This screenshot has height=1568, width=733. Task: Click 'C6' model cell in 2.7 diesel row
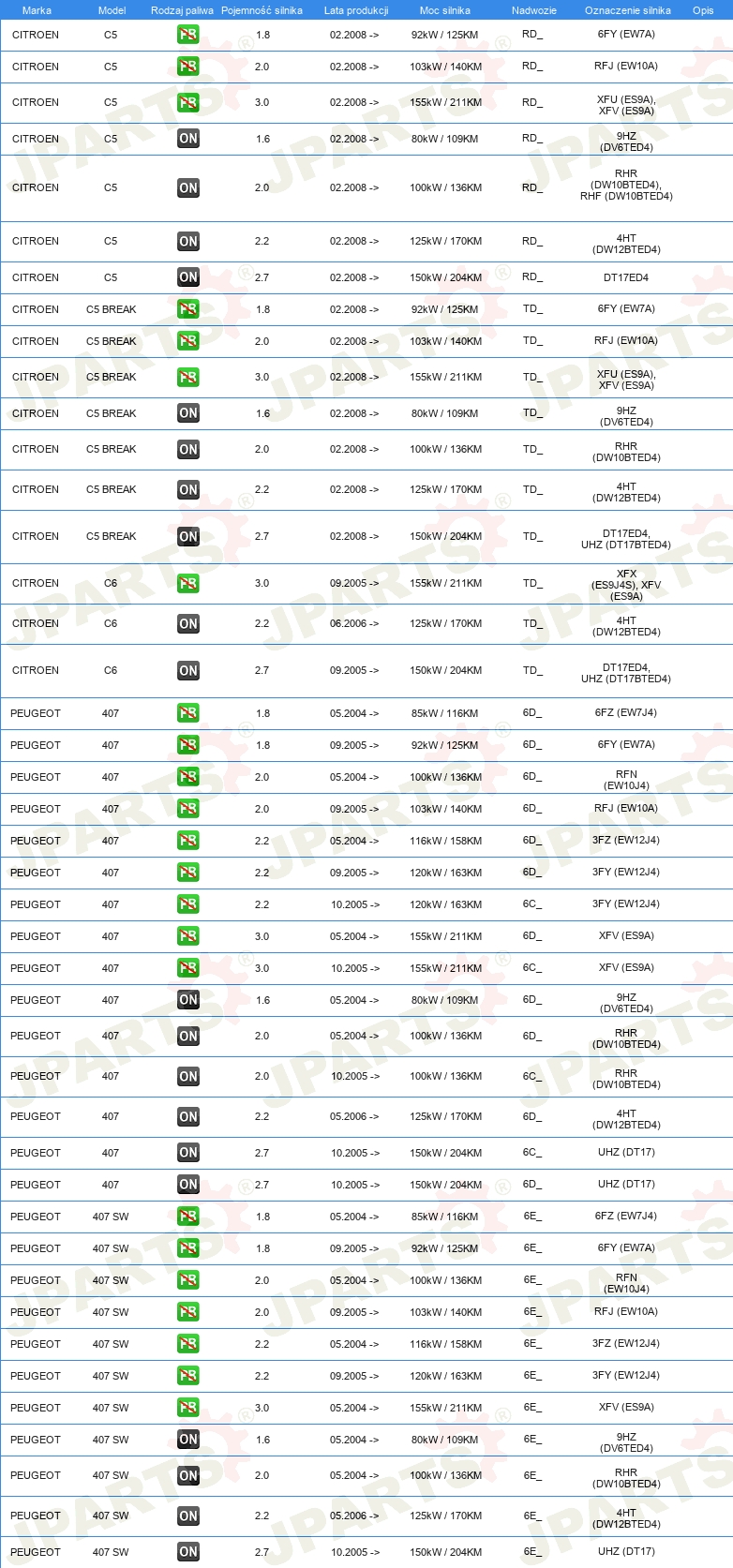point(111,670)
